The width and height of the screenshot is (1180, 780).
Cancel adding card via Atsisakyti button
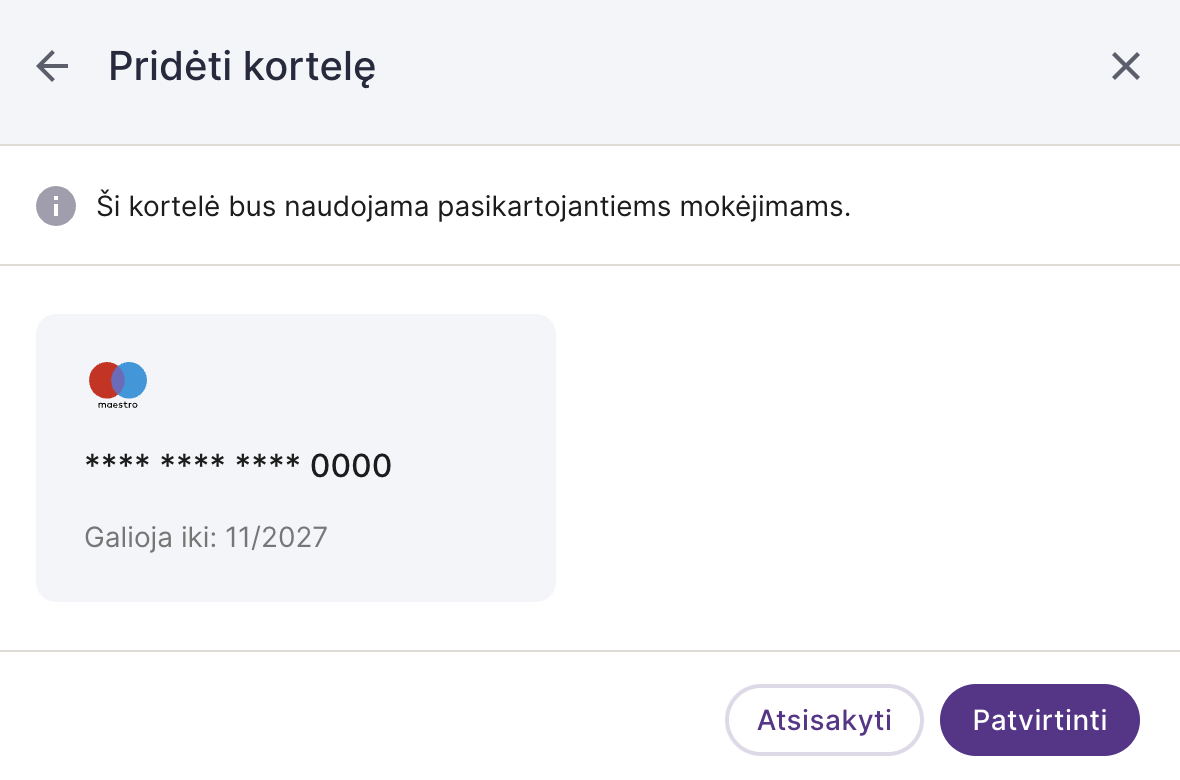[x=824, y=720]
